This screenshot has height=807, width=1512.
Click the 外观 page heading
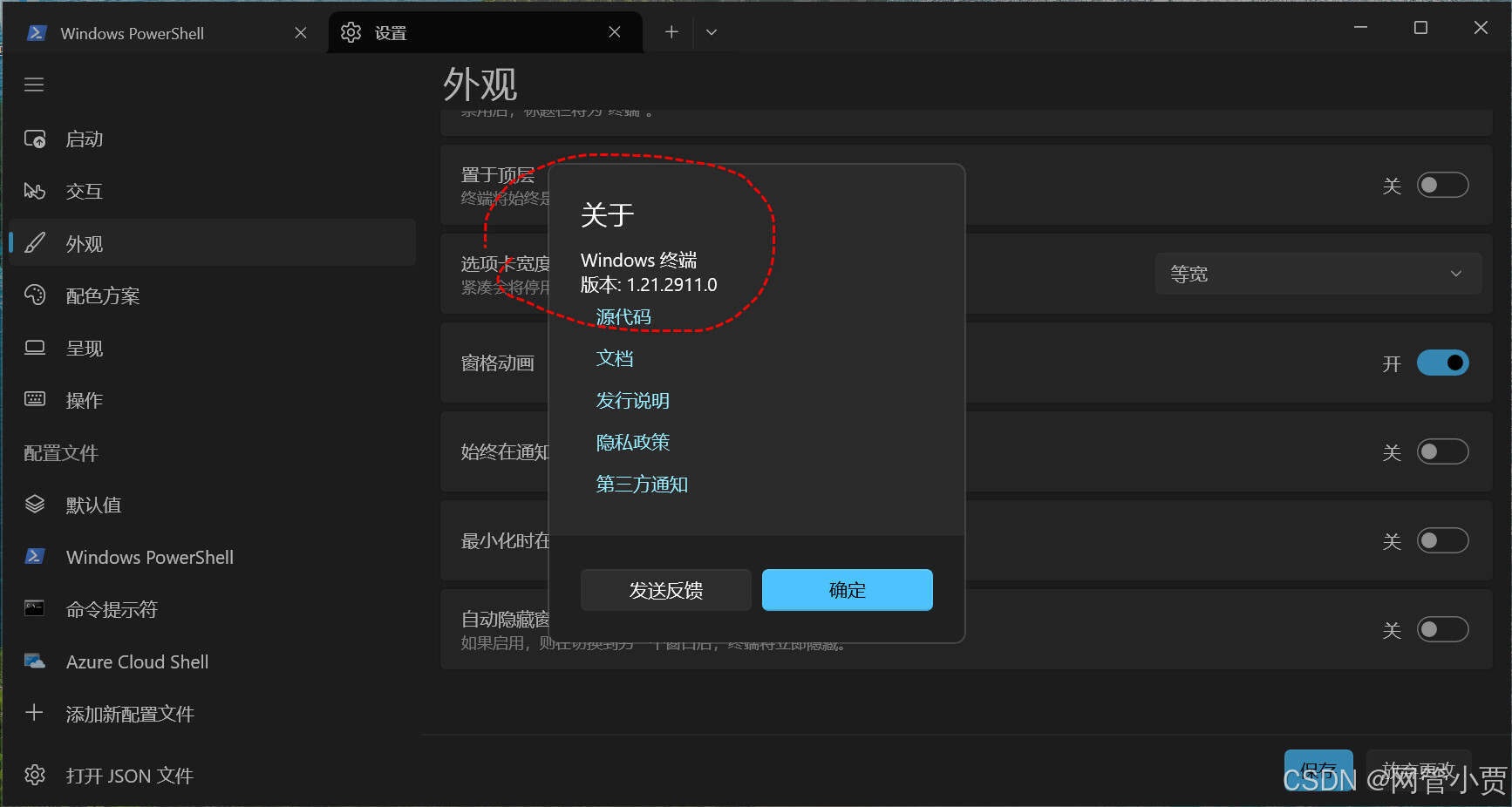click(480, 85)
